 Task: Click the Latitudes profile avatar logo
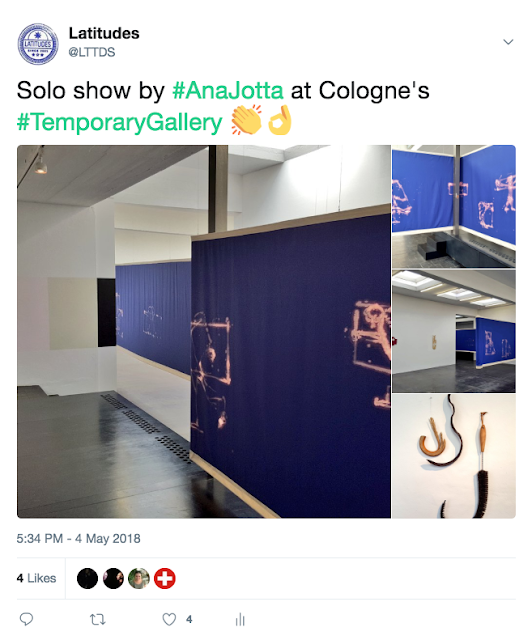pos(38,44)
